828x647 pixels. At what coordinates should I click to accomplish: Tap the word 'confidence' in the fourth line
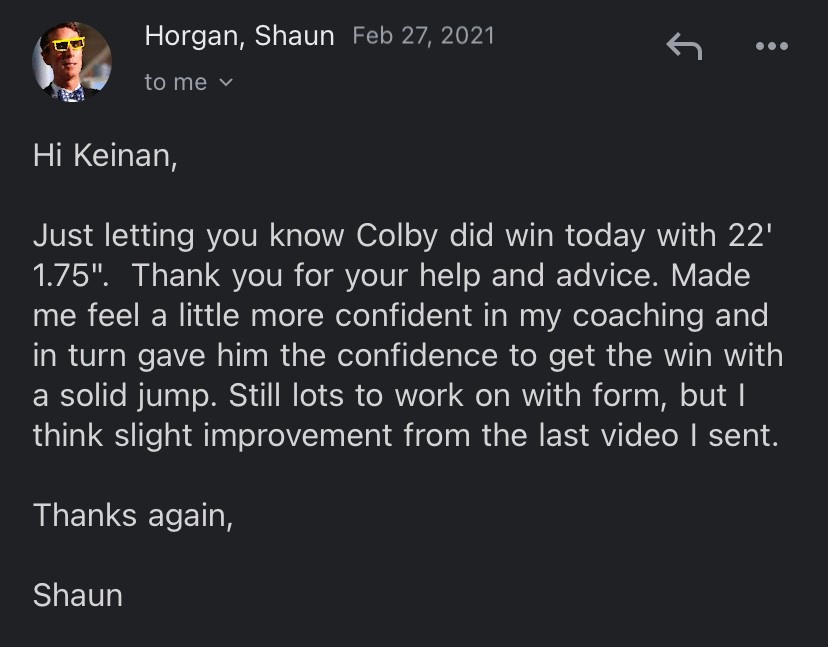click(418, 355)
